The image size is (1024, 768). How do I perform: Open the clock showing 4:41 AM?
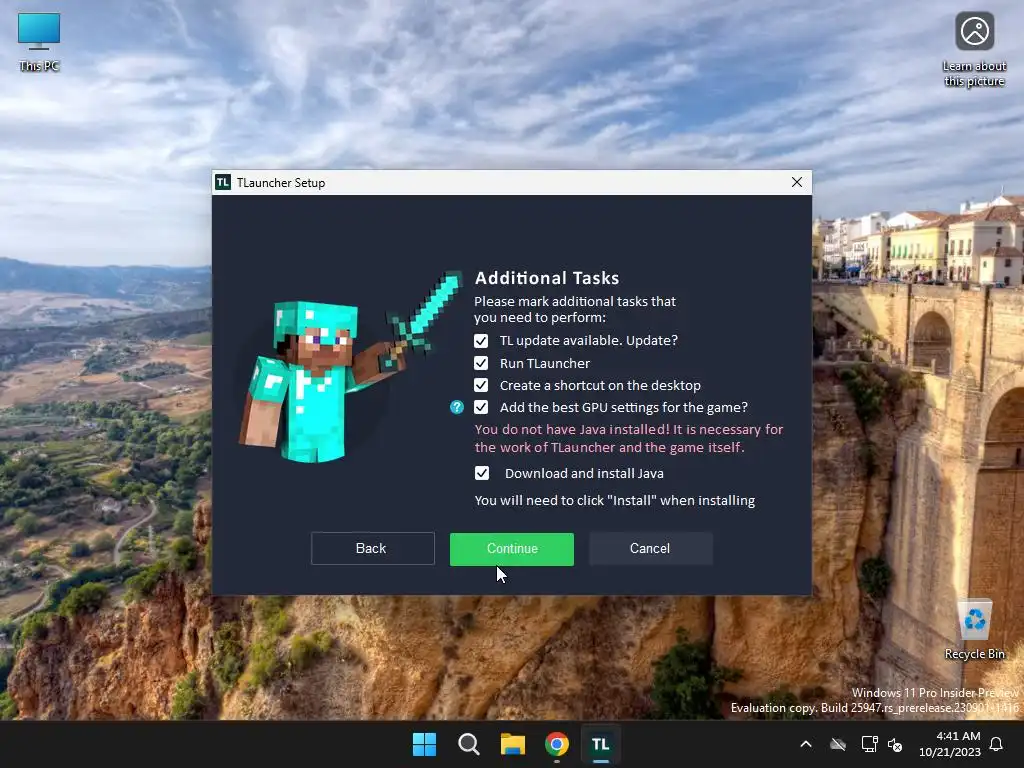(950, 744)
